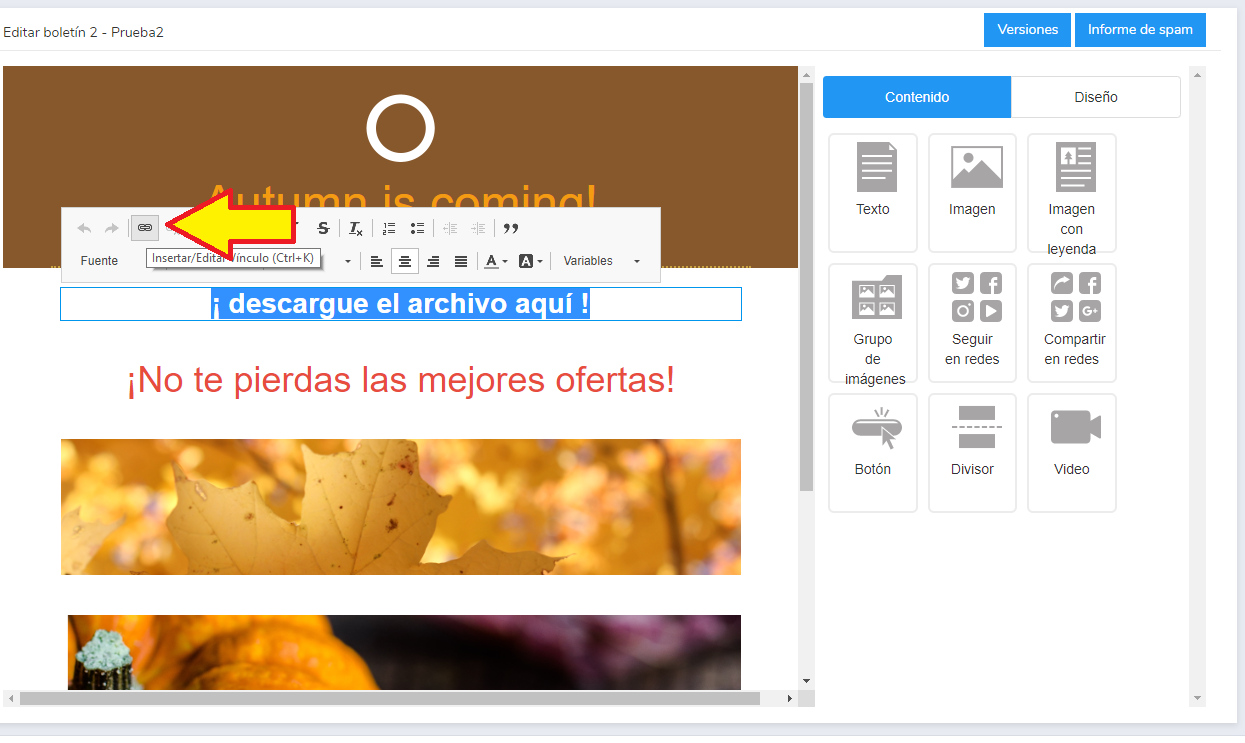
Task: Insert a bulleted list
Action: [417, 228]
